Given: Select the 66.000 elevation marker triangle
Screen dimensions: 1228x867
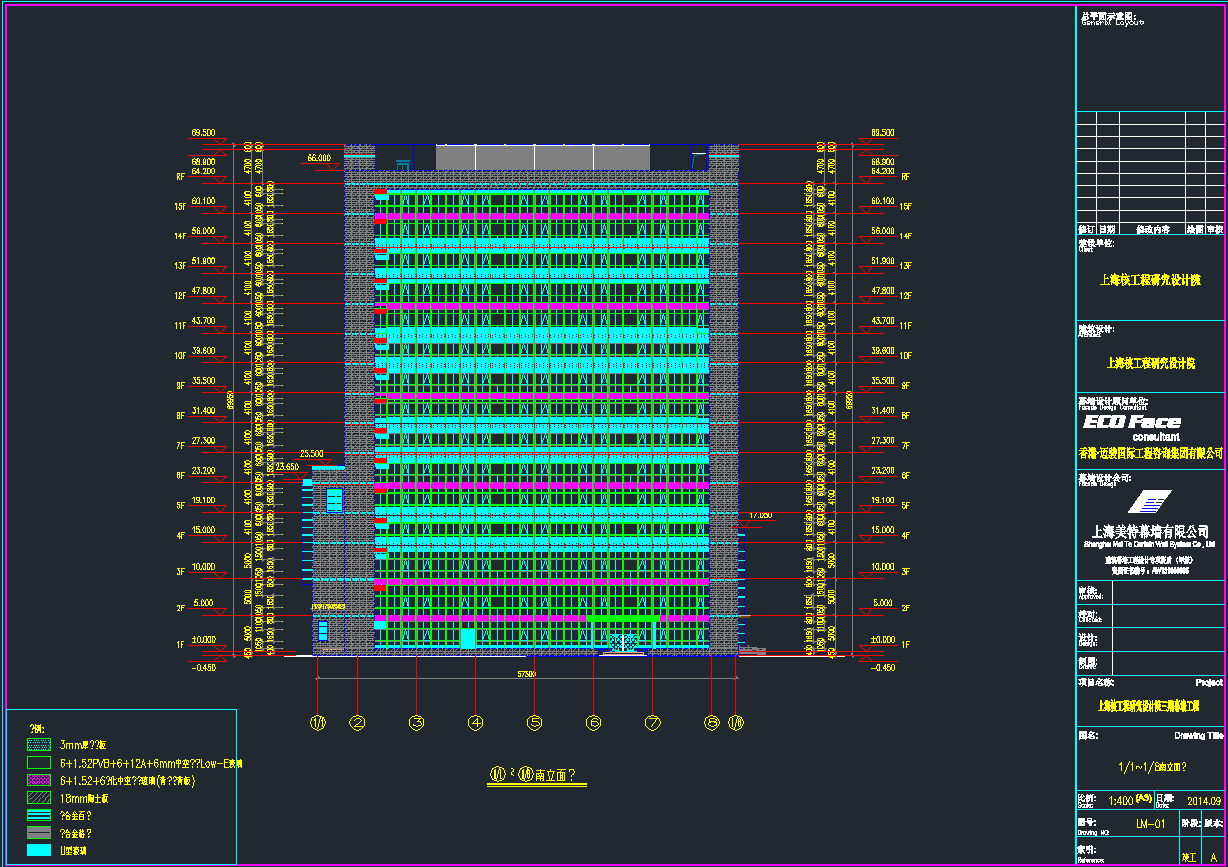Looking at the screenshot, I should click(328, 167).
